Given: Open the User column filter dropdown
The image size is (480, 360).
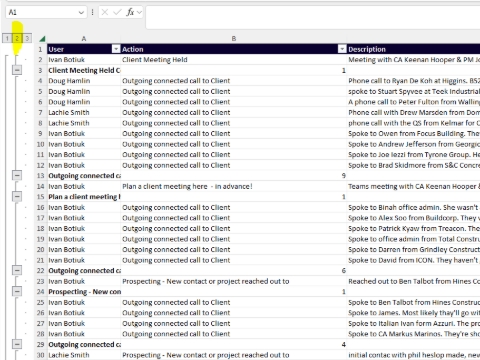Looking at the screenshot, I should [x=116, y=49].
